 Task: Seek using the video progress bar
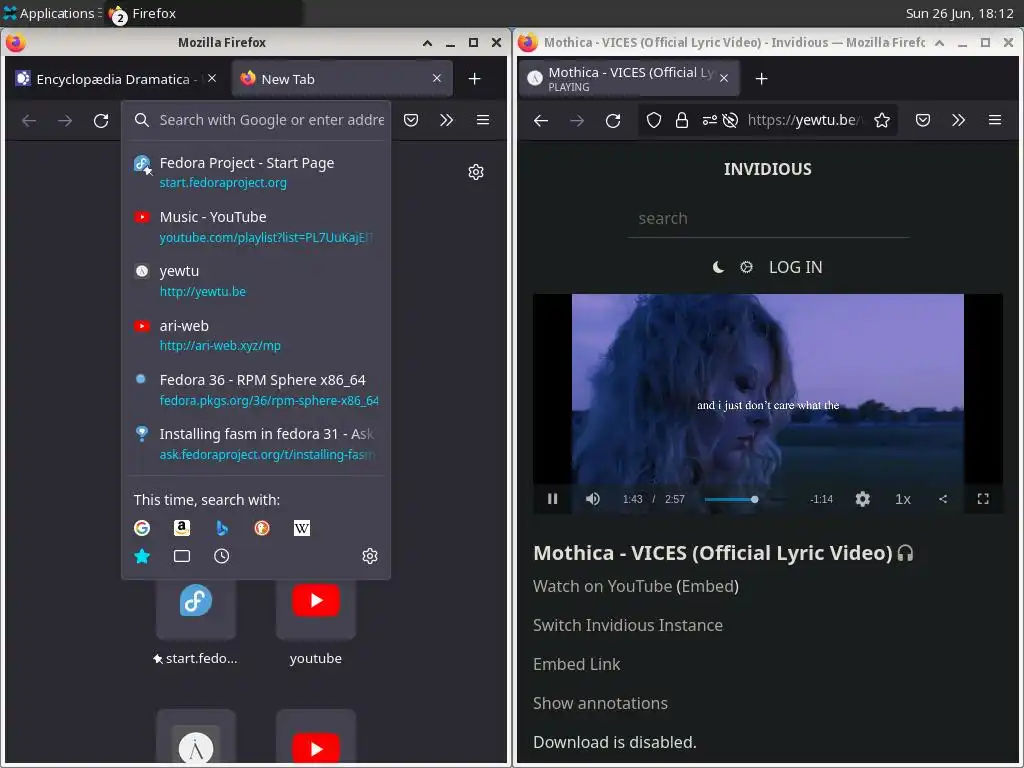[747, 500]
